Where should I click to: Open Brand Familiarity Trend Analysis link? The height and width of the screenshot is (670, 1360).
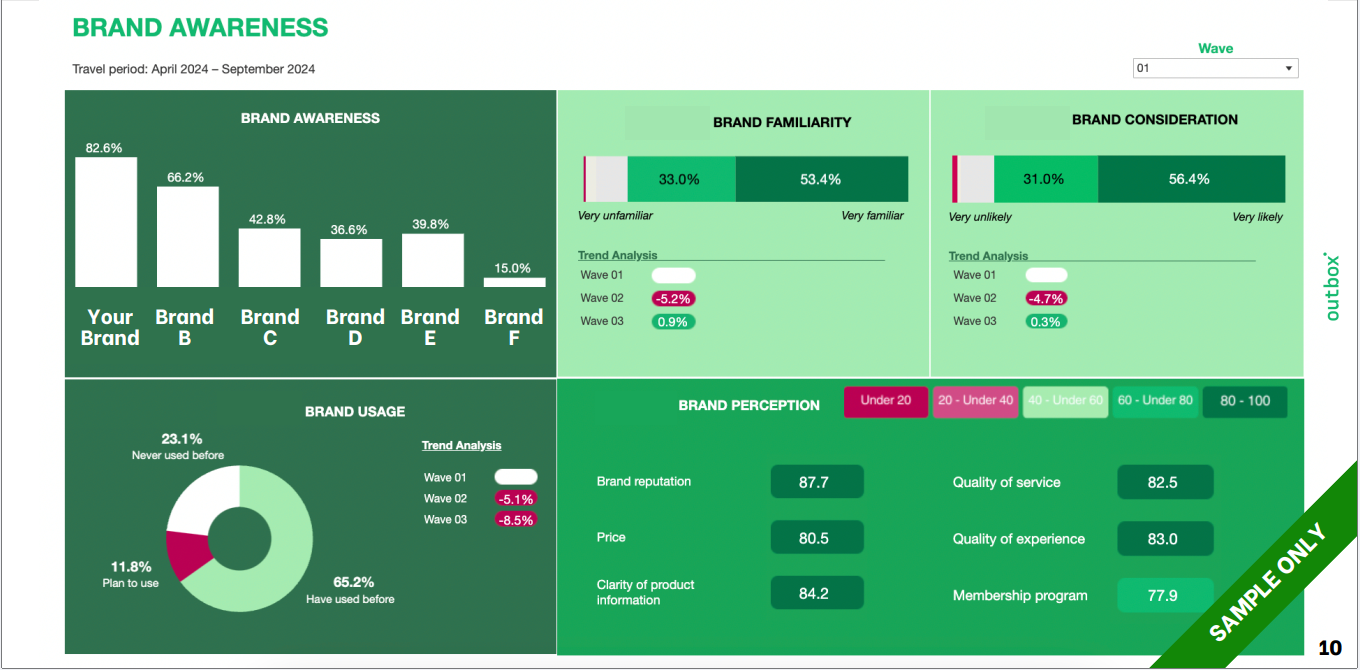(618, 256)
